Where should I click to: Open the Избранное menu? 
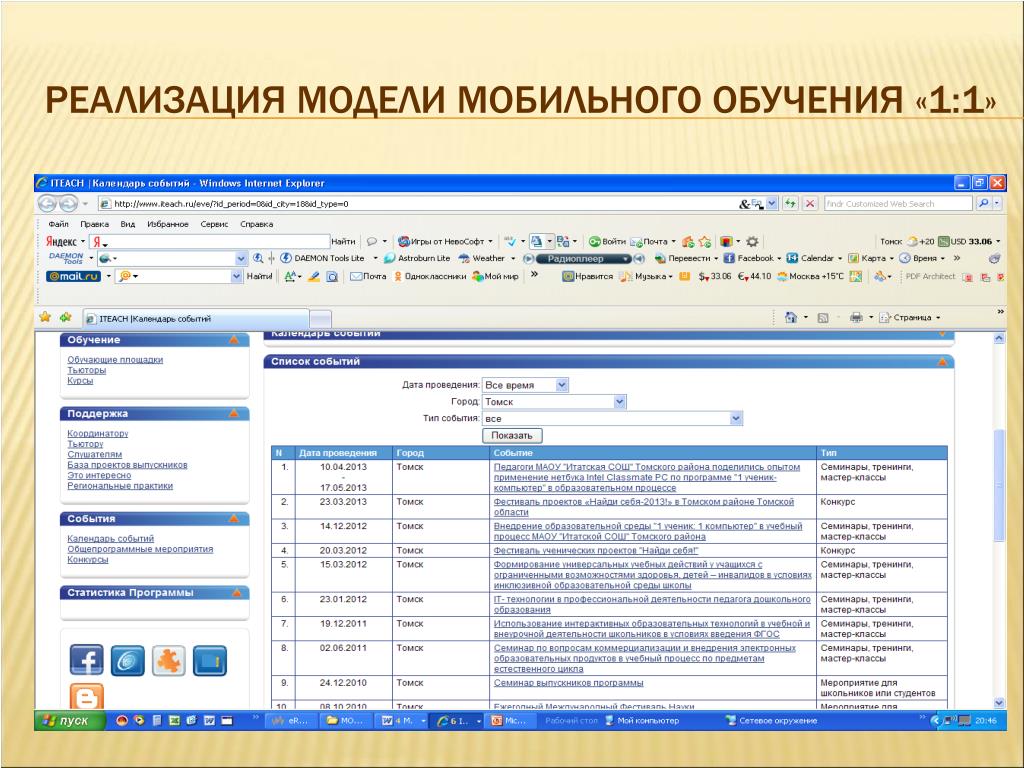pos(168,224)
